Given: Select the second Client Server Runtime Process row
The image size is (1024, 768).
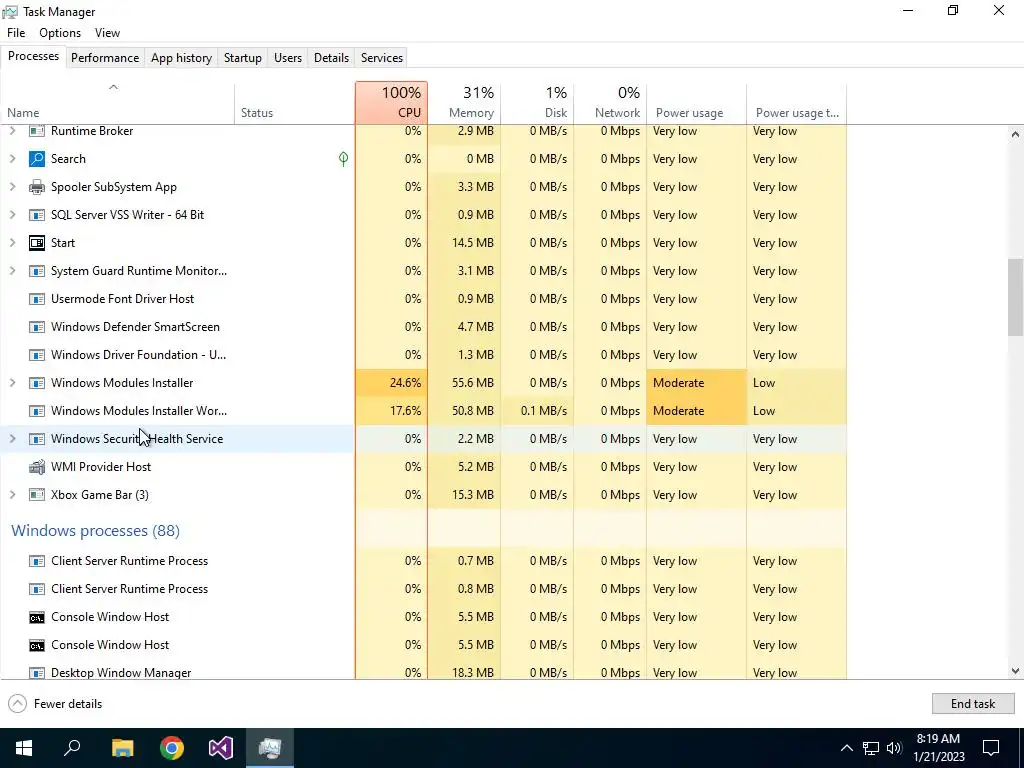Looking at the screenshot, I should pyautogui.click(x=423, y=589).
